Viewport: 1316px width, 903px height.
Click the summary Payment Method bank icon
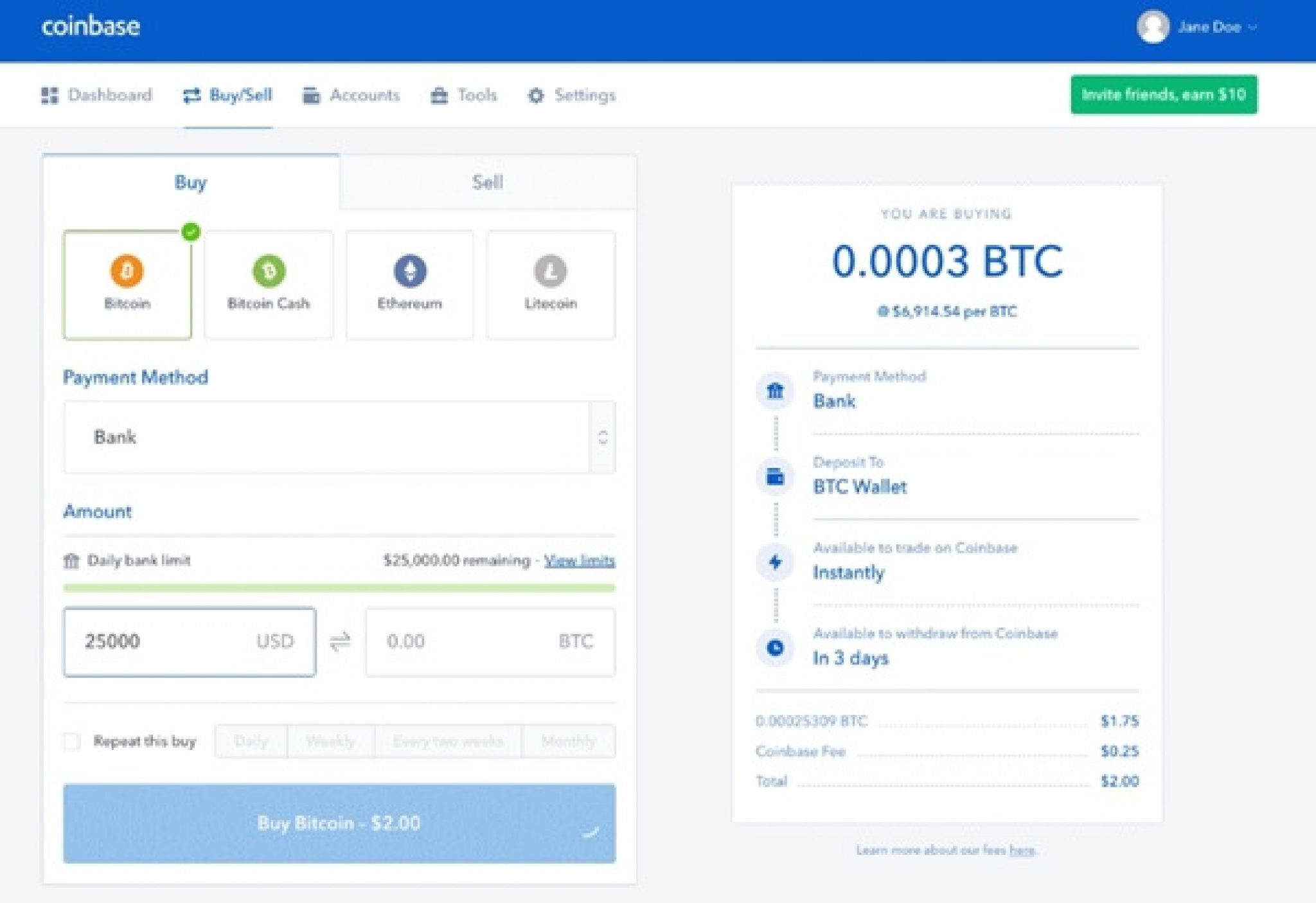tap(776, 391)
